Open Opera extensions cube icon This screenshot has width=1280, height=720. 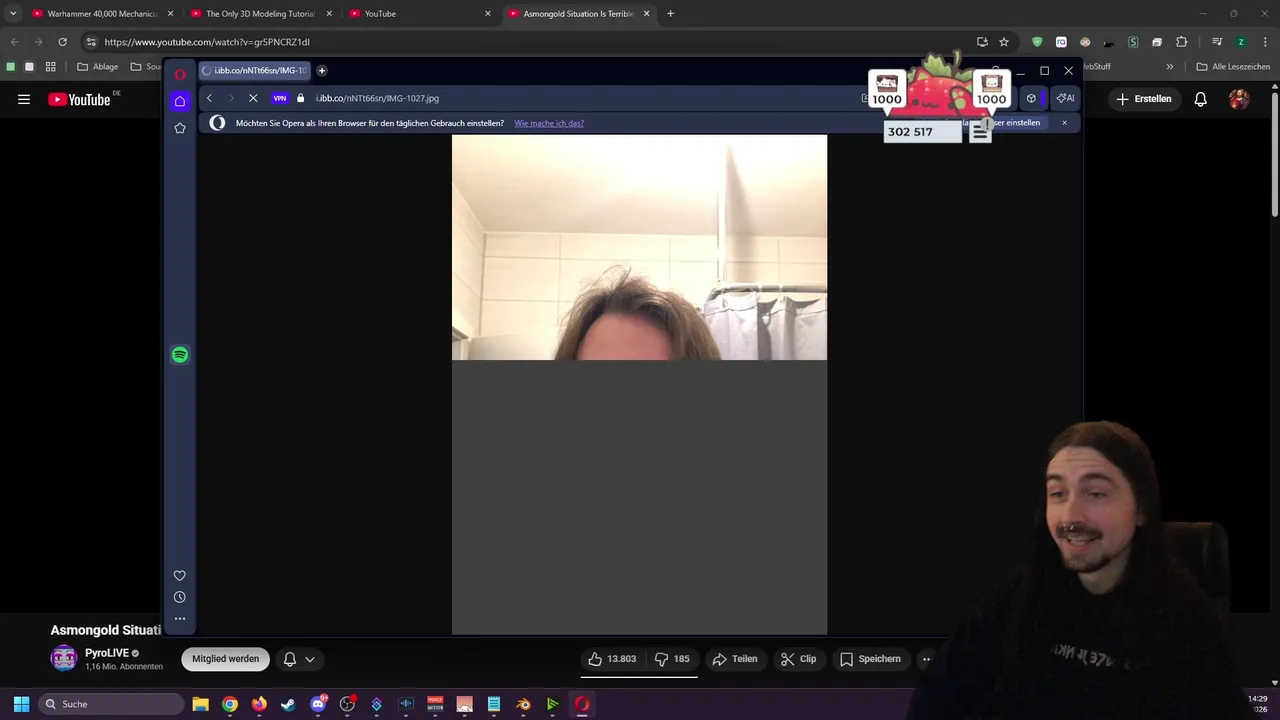click(x=1031, y=98)
